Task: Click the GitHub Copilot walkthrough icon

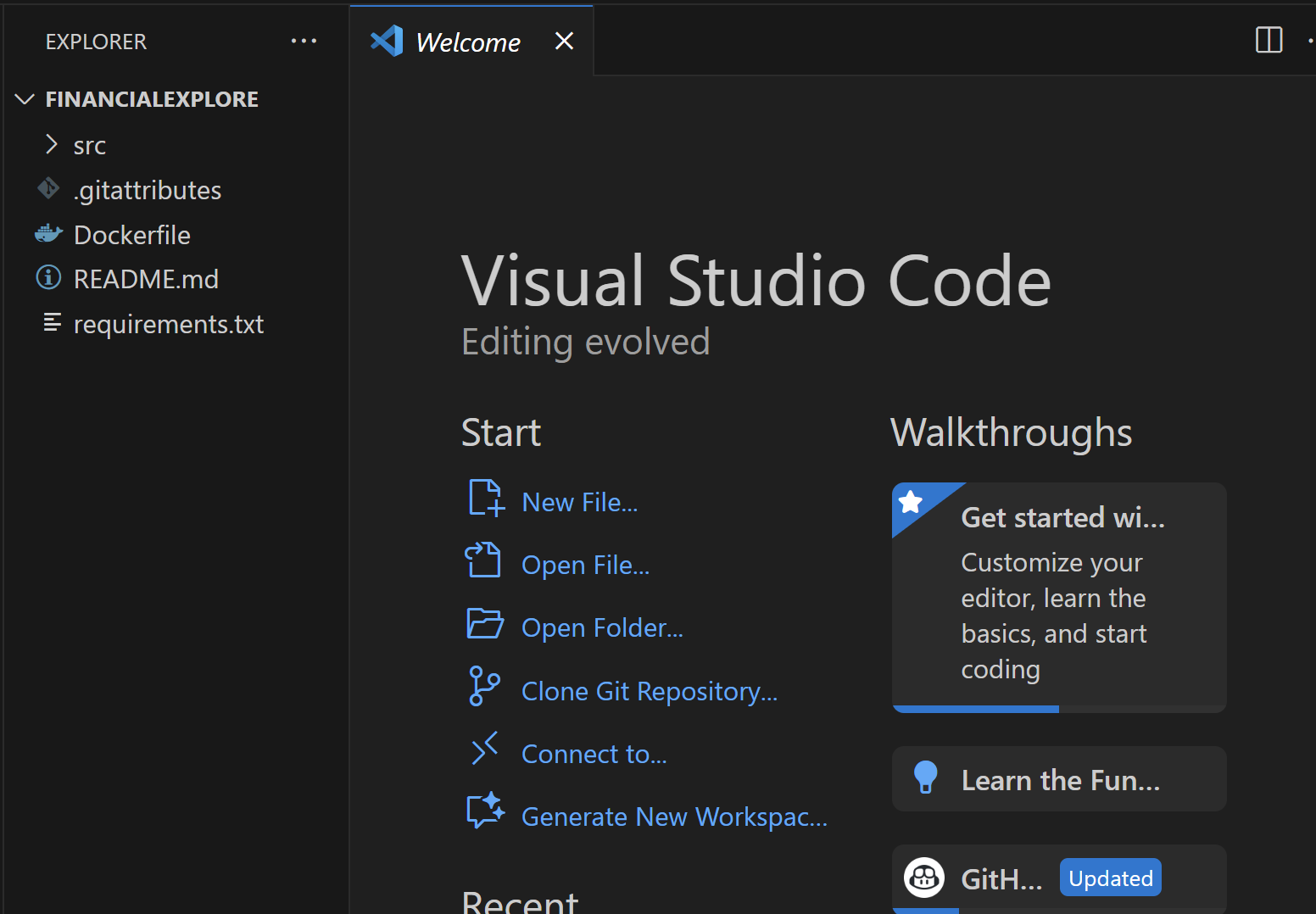Action: [923, 878]
